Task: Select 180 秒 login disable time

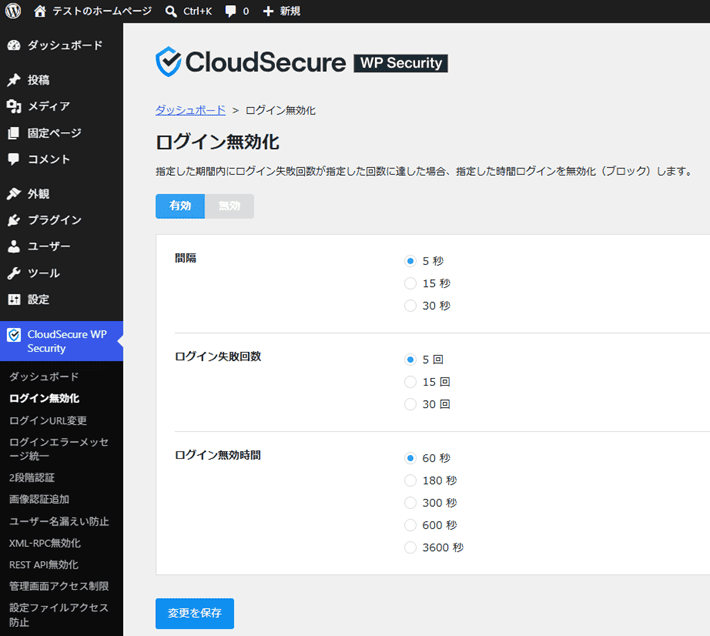Action: 410,480
